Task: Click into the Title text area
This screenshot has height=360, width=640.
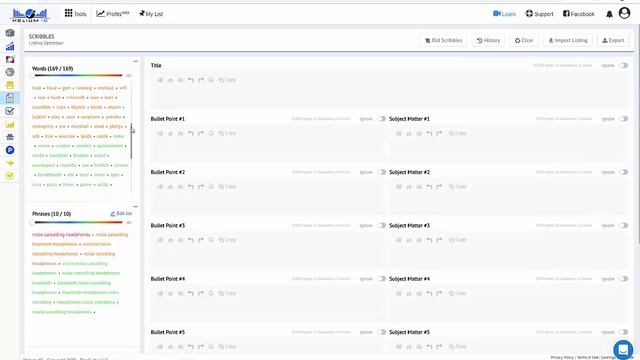Action: (x=389, y=97)
